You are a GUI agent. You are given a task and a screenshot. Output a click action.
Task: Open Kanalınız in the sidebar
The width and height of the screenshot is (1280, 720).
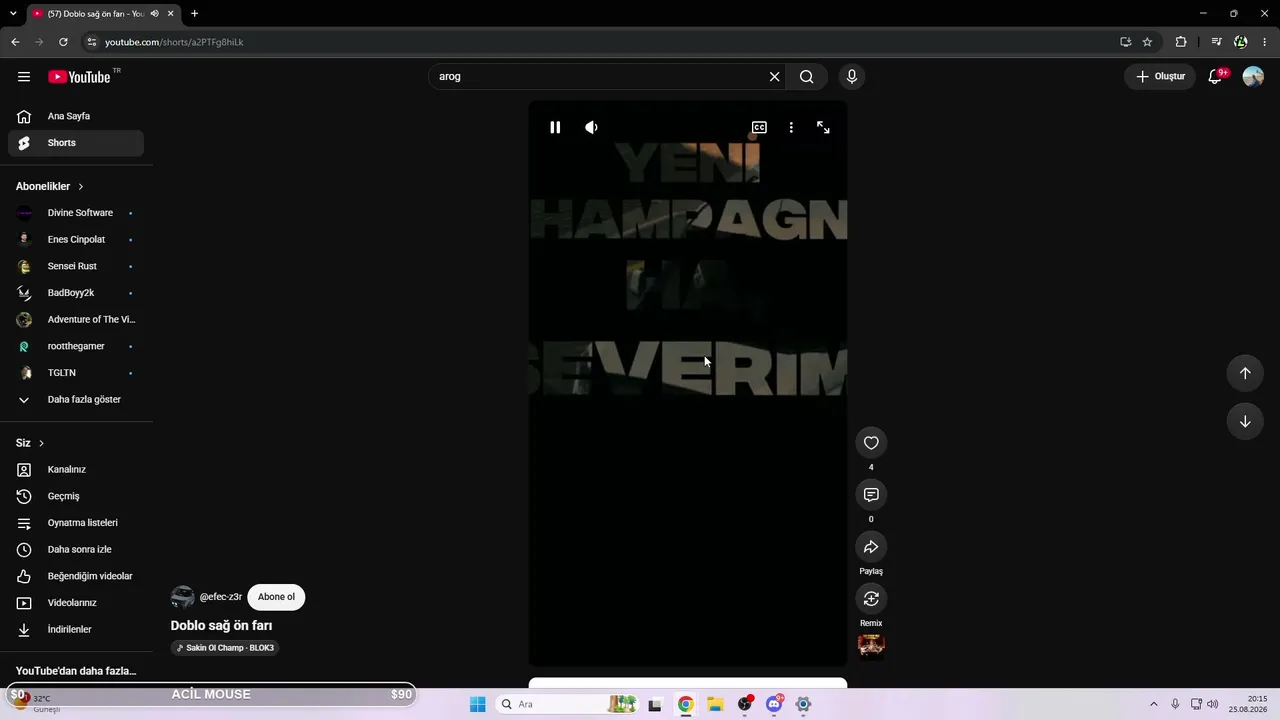coord(76,470)
